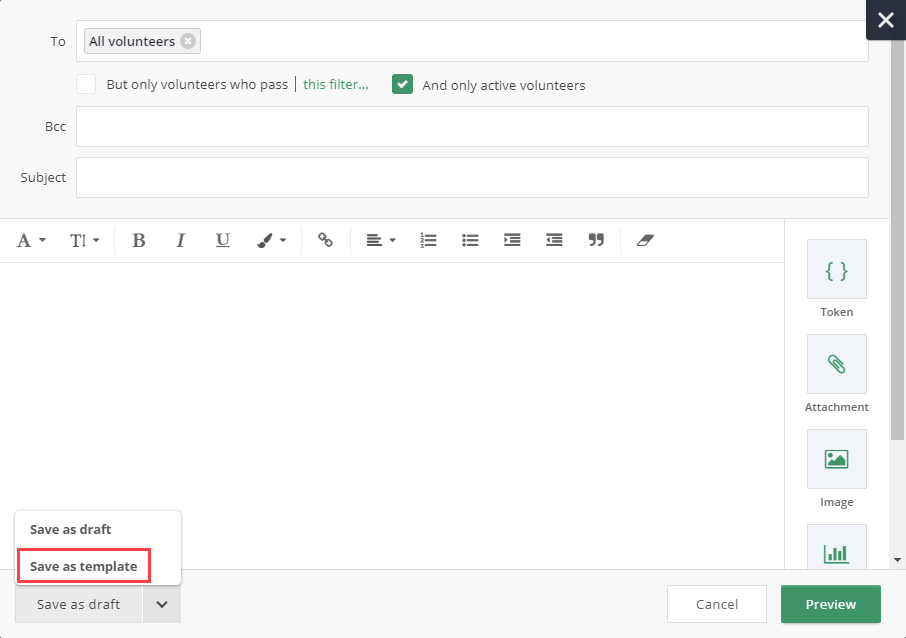This screenshot has width=906, height=638.
Task: Select 'Save as template' menu option
Action: pos(84,566)
